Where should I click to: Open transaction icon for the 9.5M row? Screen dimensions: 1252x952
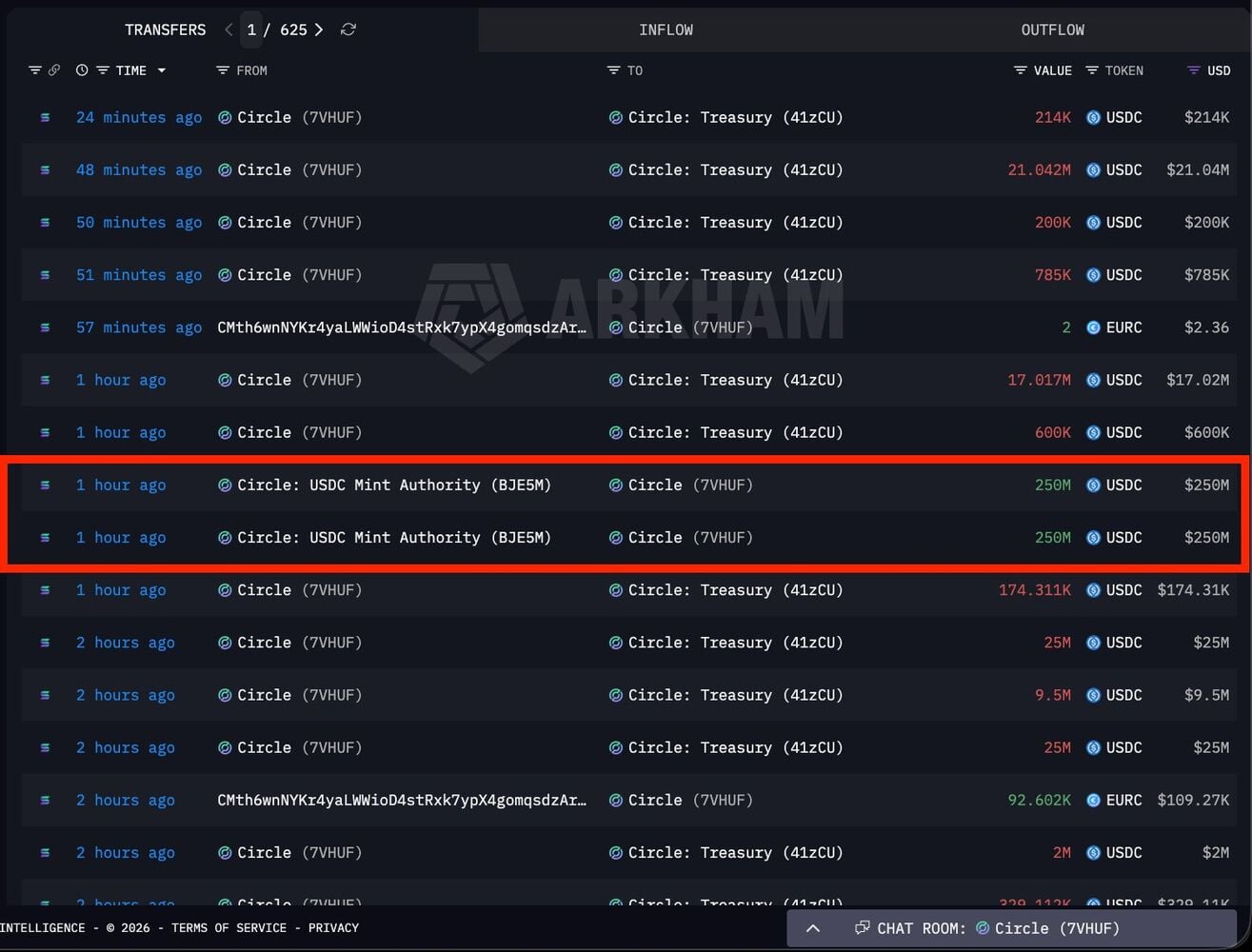[x=45, y=695]
